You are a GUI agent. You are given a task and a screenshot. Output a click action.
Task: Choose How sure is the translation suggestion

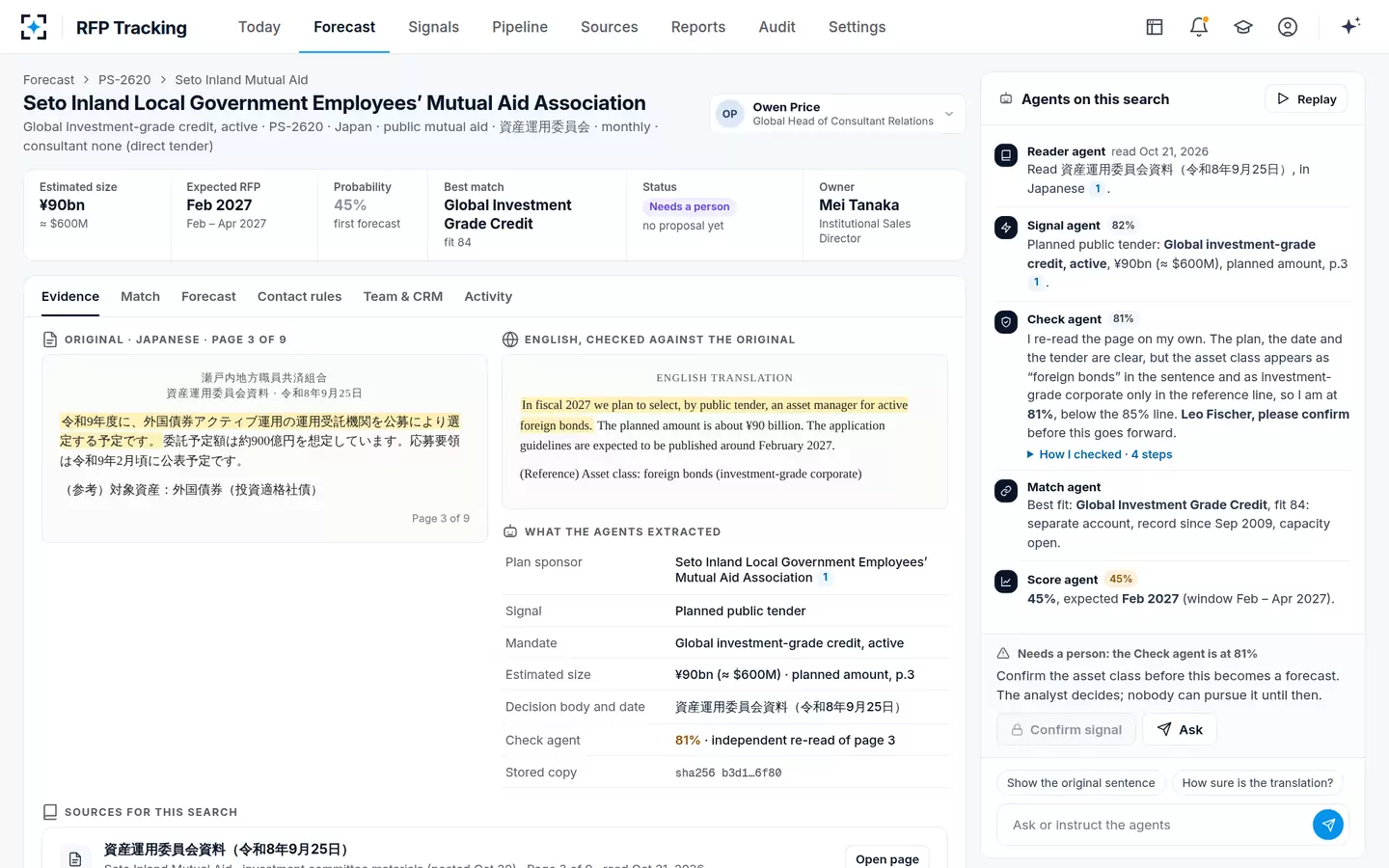(x=1258, y=783)
